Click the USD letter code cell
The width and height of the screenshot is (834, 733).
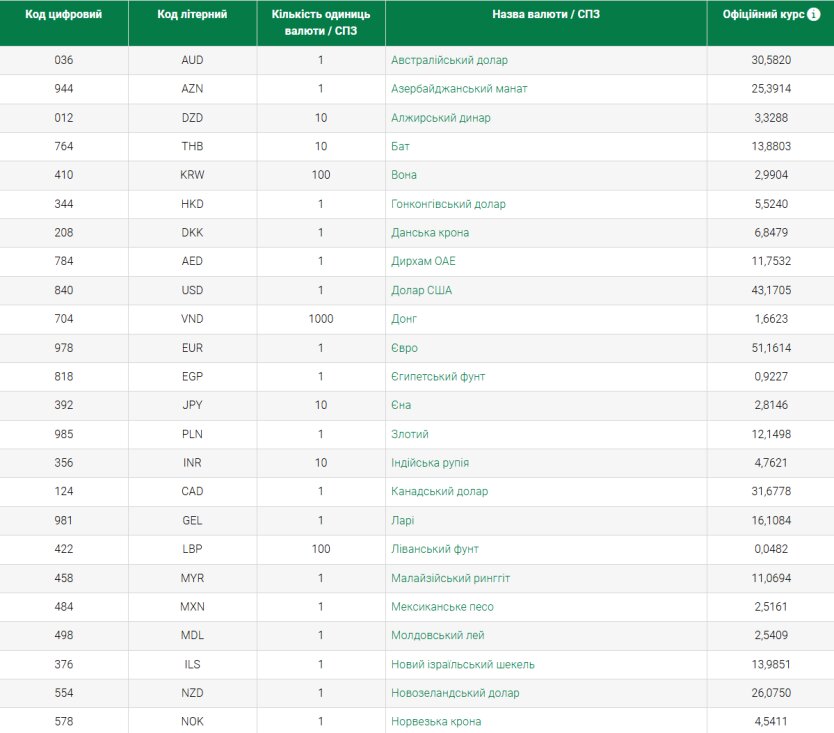[192, 291]
